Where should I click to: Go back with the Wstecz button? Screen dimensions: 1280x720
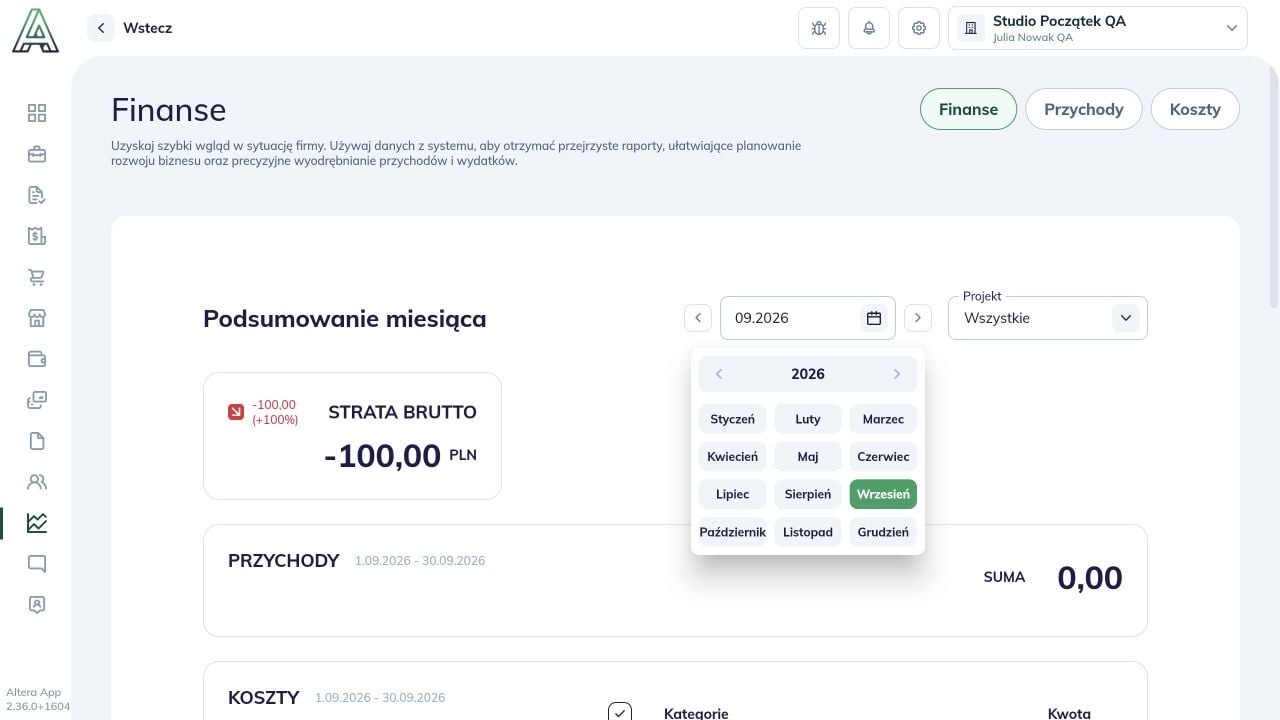[131, 28]
